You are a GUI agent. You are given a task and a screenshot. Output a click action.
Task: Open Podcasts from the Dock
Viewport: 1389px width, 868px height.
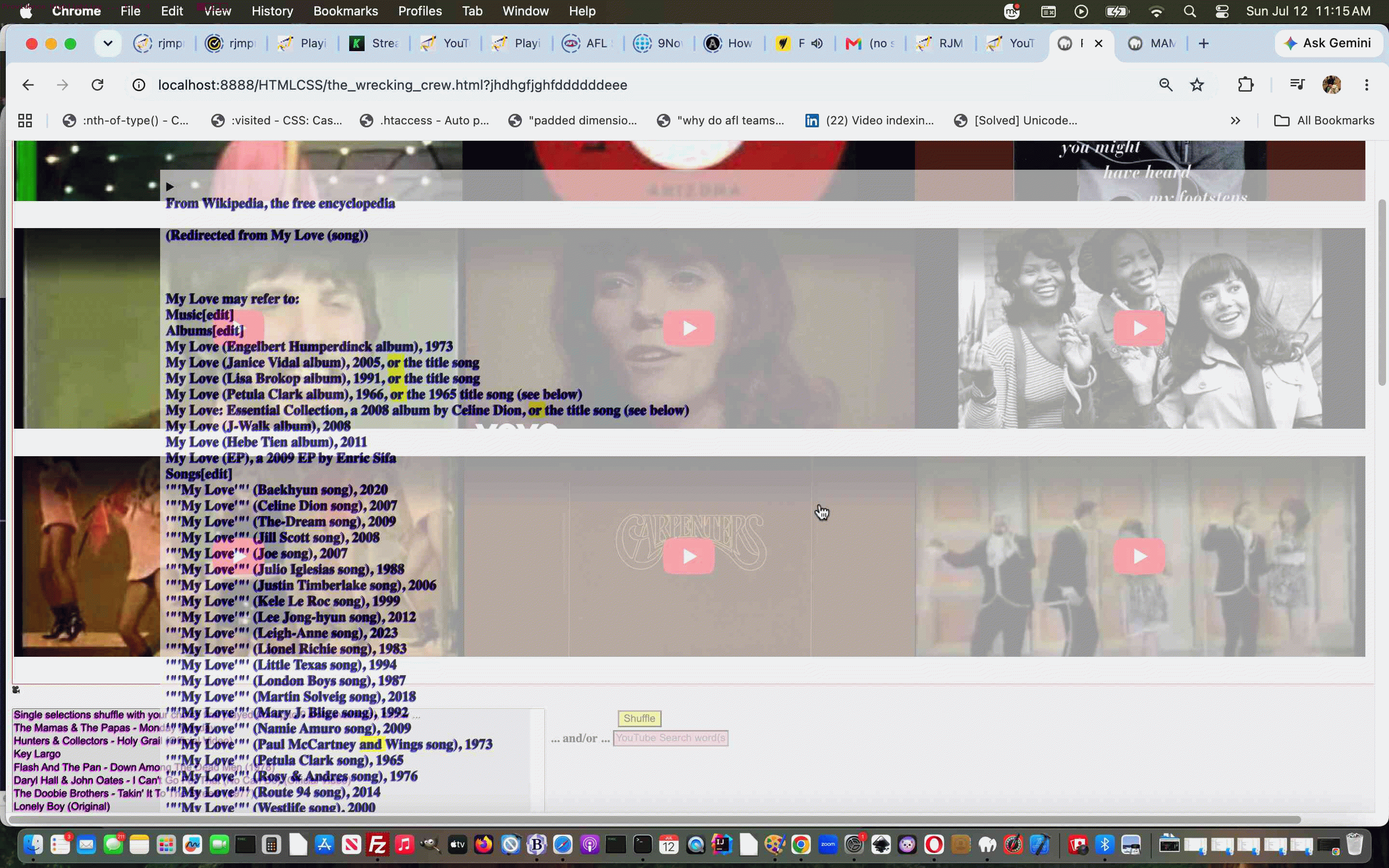click(589, 844)
